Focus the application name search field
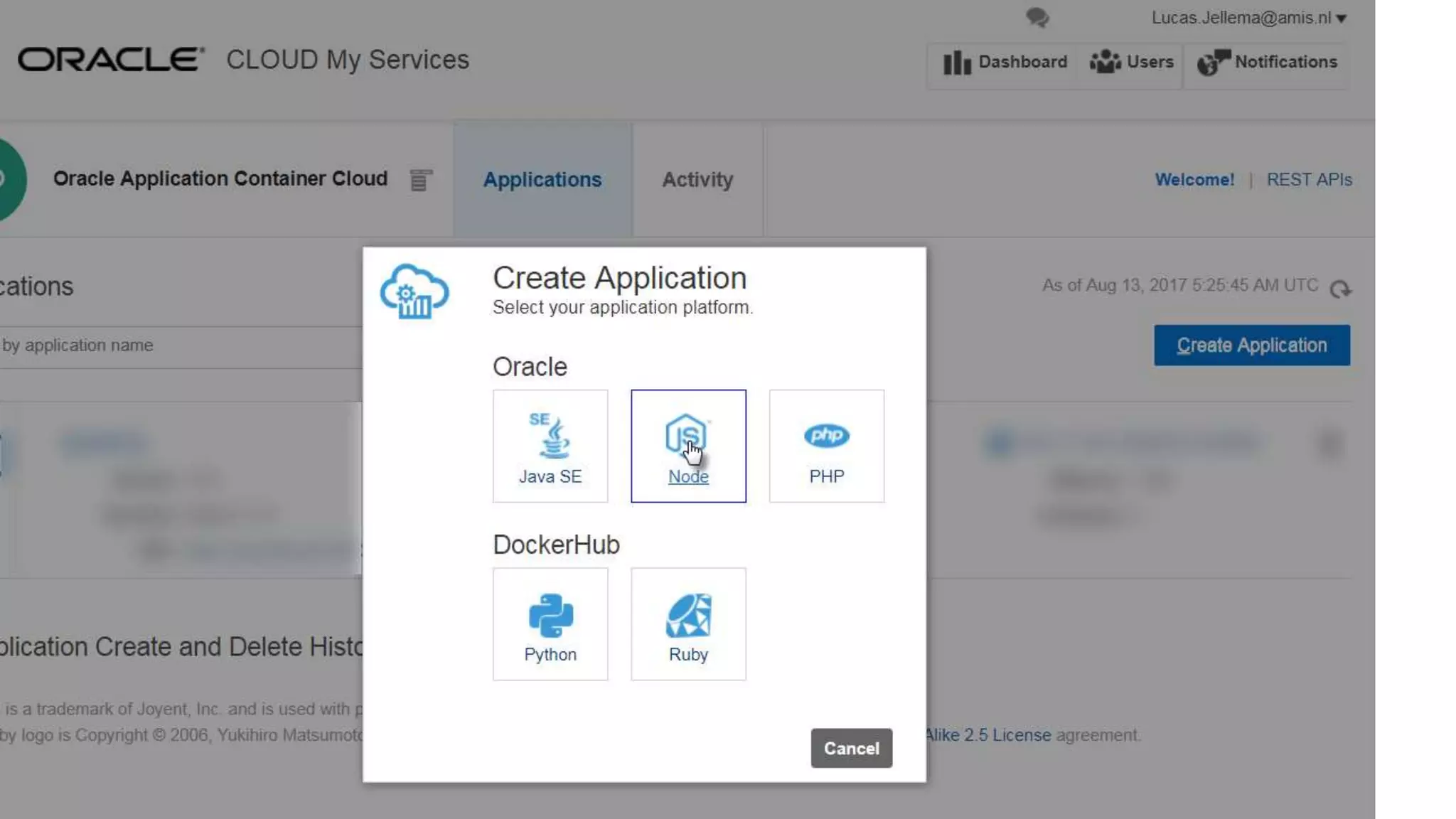1456x819 pixels. 178,346
